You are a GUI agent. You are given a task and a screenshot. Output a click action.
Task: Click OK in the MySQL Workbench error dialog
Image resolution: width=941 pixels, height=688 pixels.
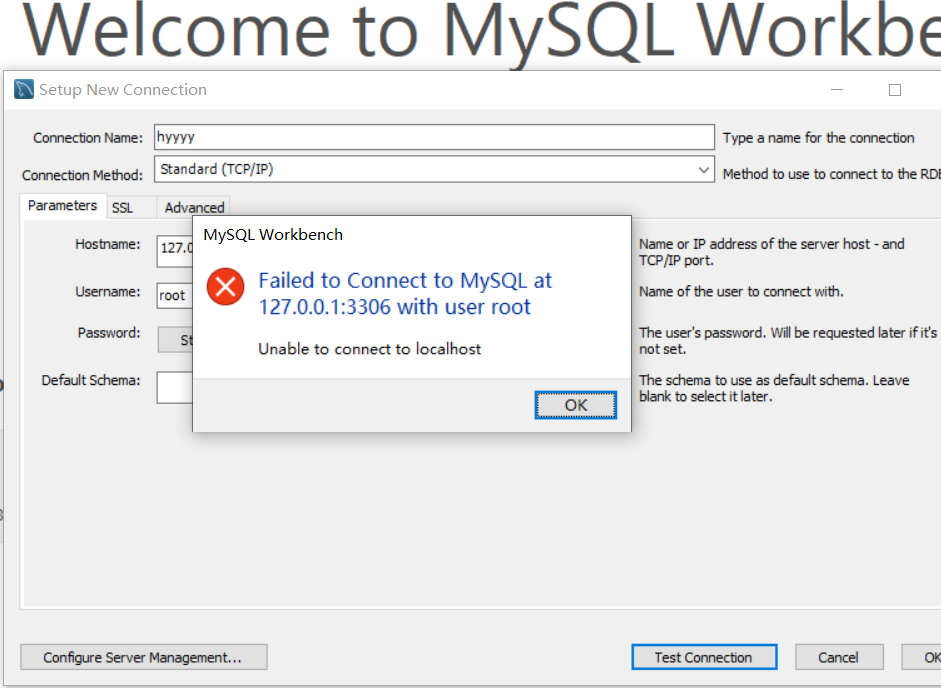pos(576,405)
